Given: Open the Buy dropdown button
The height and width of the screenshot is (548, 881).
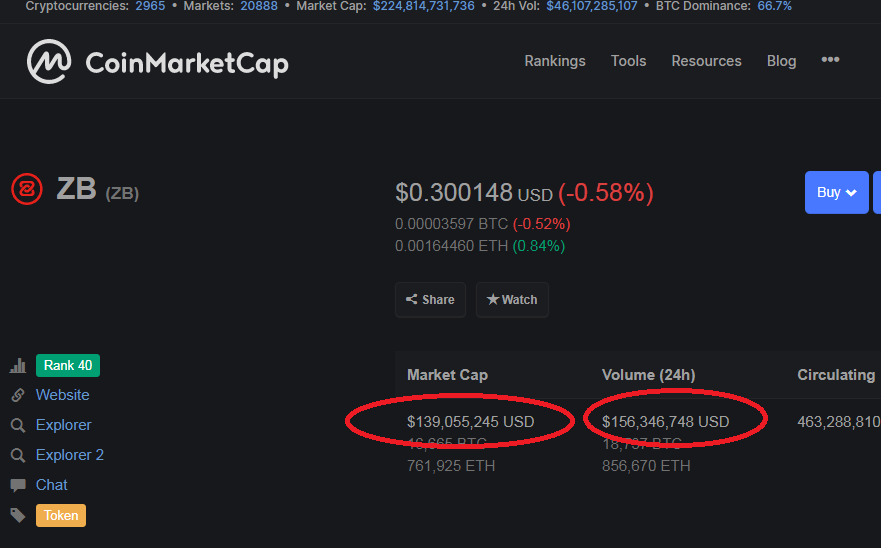Looking at the screenshot, I should coord(836,193).
